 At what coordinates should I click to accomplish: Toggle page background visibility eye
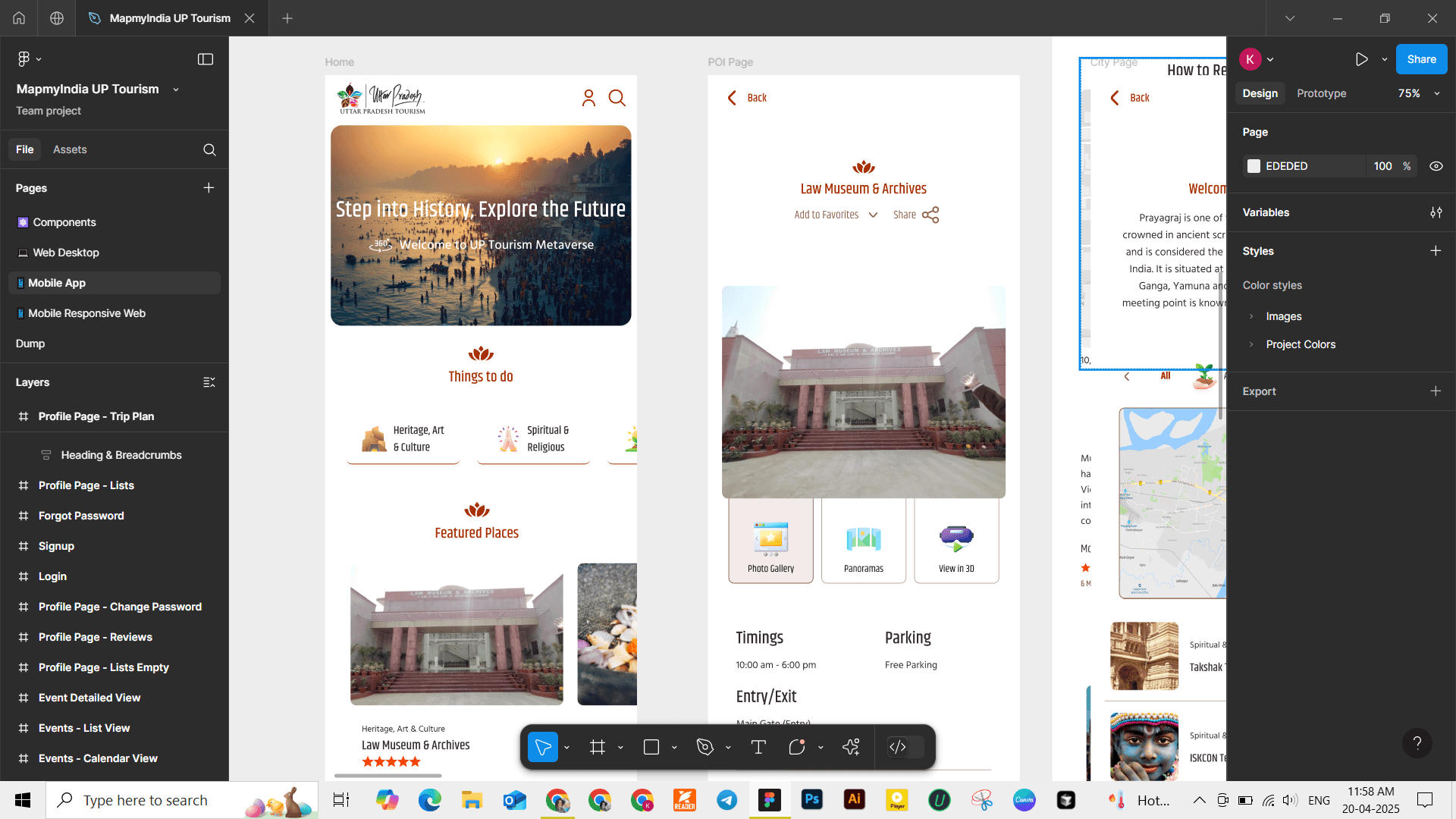(1436, 166)
